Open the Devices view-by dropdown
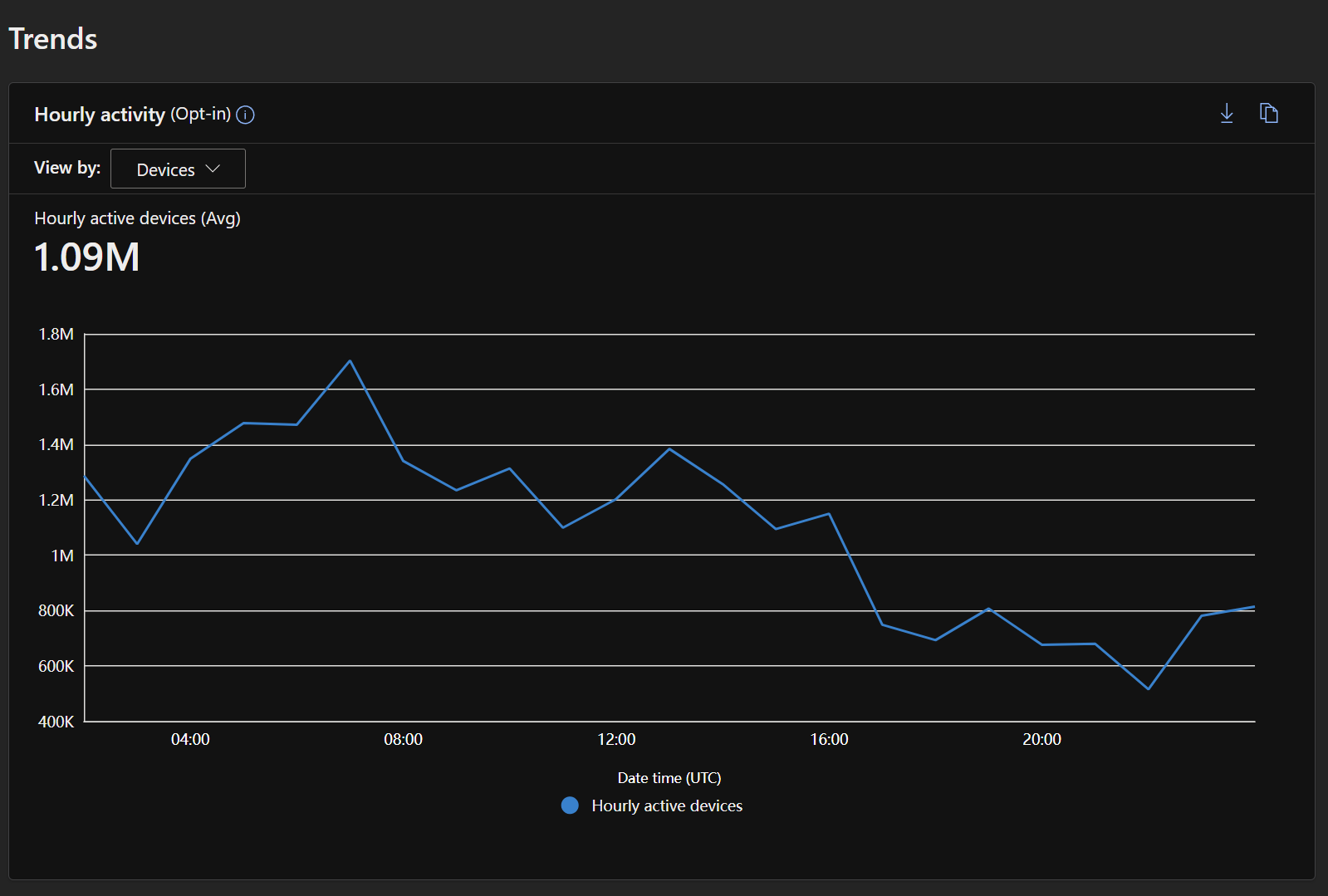The image size is (1328, 896). tap(178, 169)
